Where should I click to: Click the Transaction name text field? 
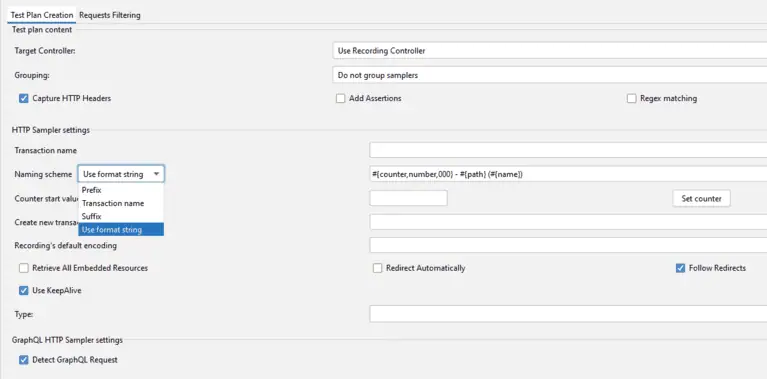tap(568, 150)
